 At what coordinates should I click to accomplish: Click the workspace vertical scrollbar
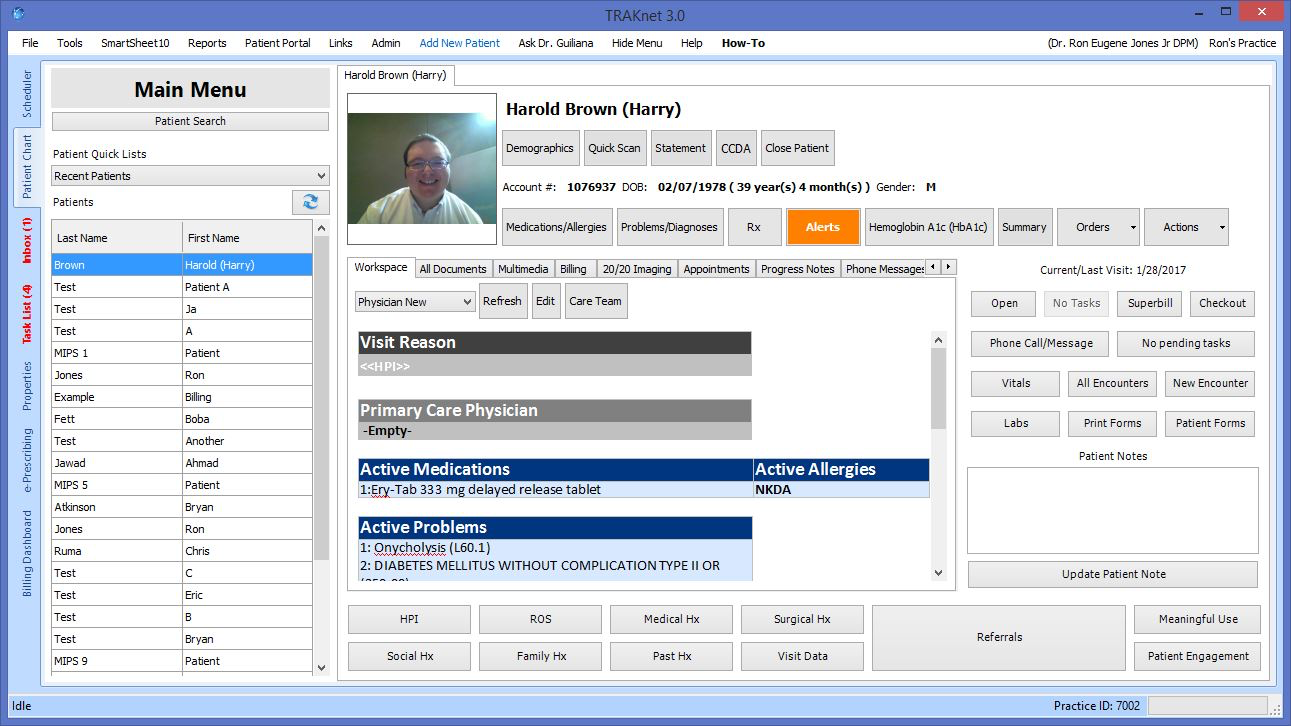(938, 455)
